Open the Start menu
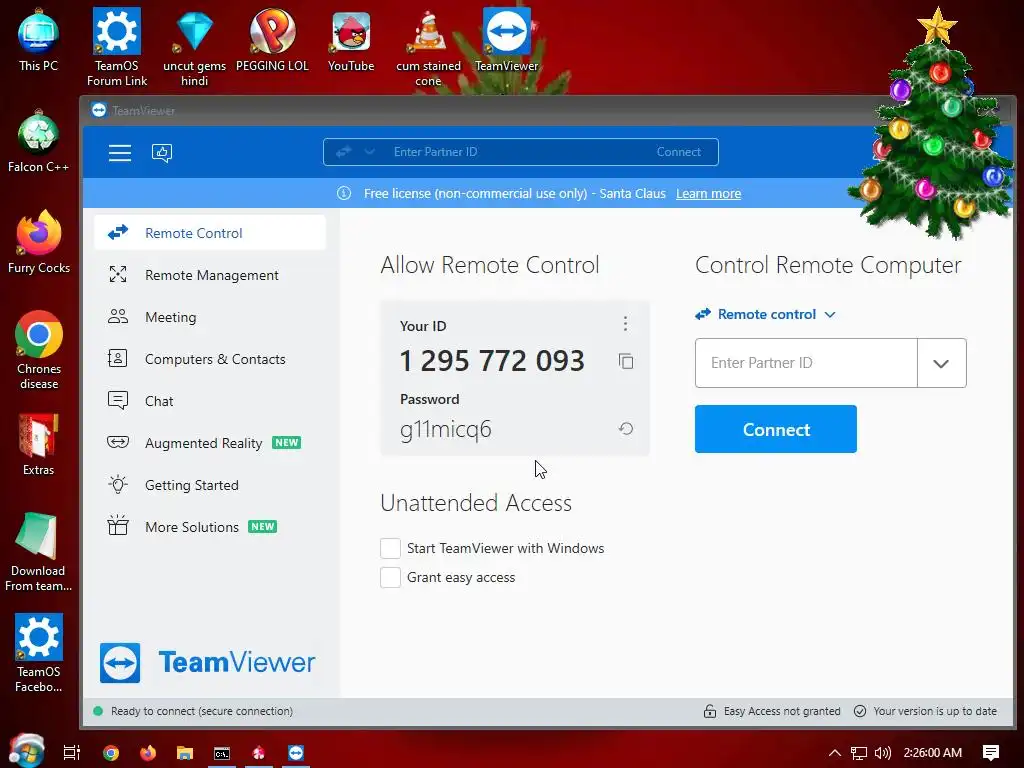The image size is (1024, 768). pyautogui.click(x=27, y=751)
